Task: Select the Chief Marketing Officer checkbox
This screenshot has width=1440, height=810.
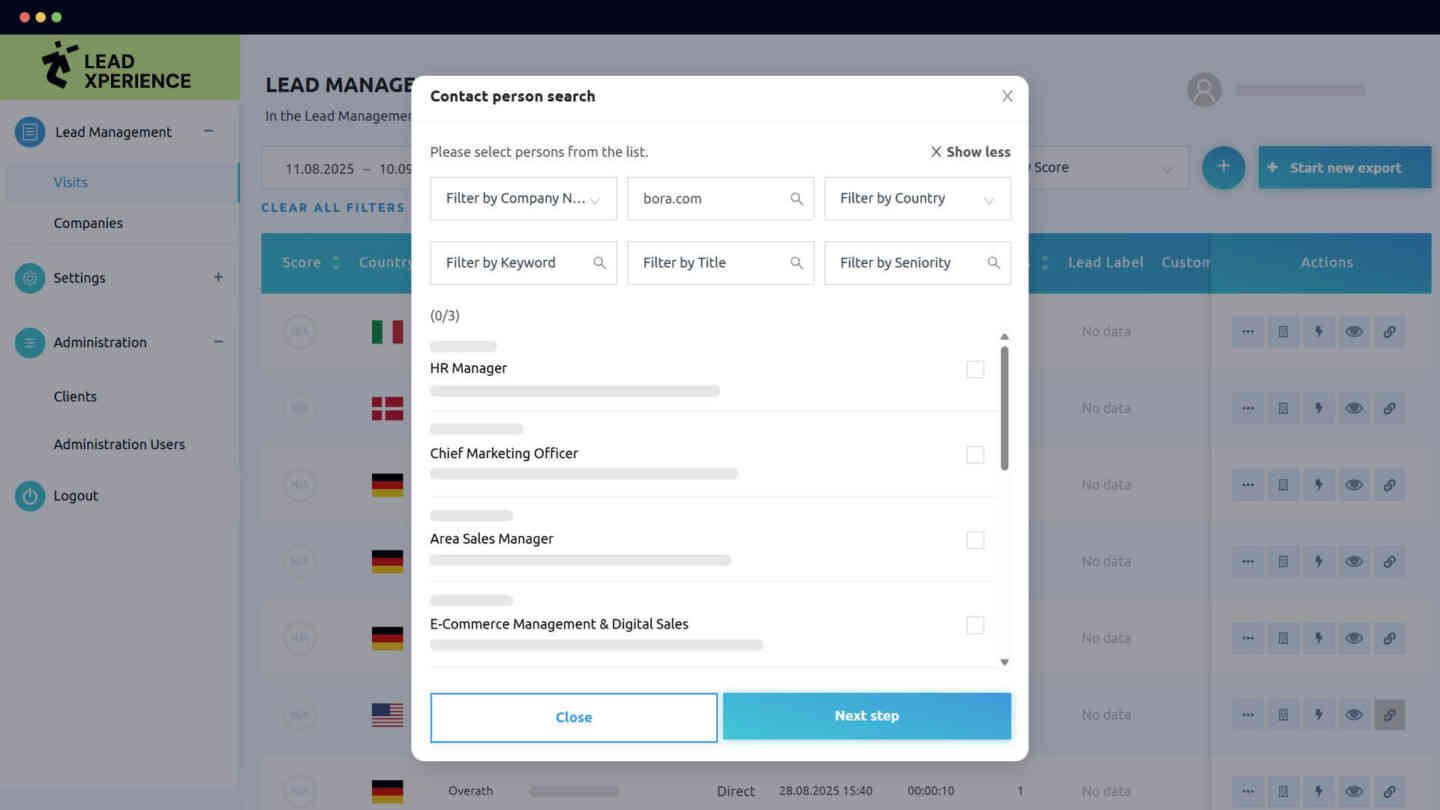Action: [x=975, y=455]
